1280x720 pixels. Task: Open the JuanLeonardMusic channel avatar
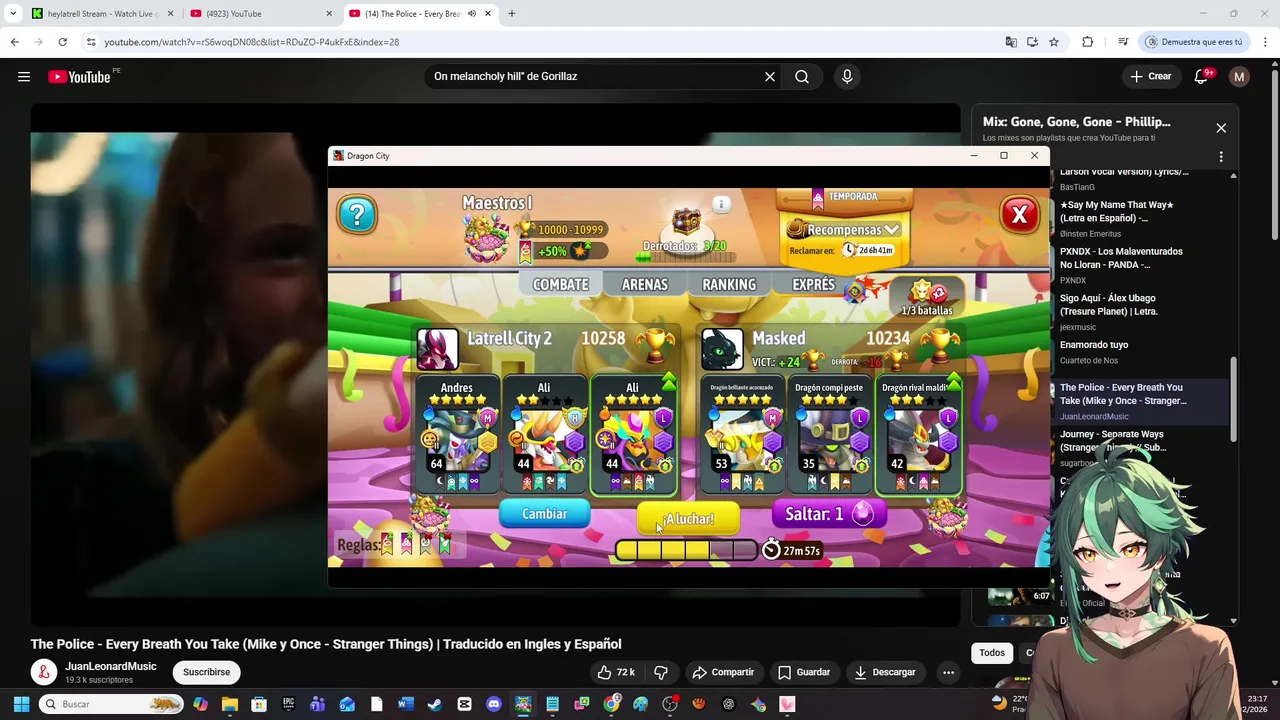click(43, 672)
